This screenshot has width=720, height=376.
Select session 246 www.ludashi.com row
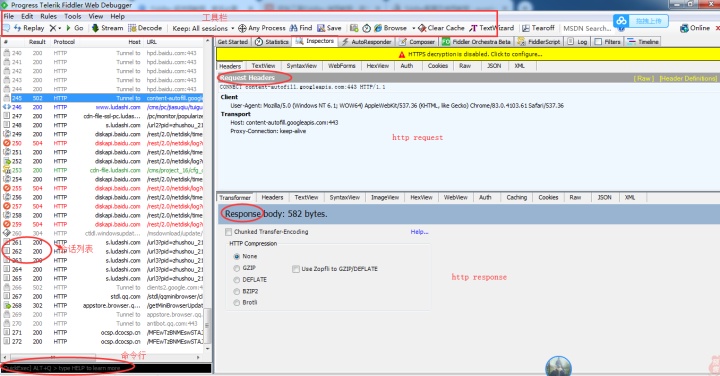[x=103, y=107]
